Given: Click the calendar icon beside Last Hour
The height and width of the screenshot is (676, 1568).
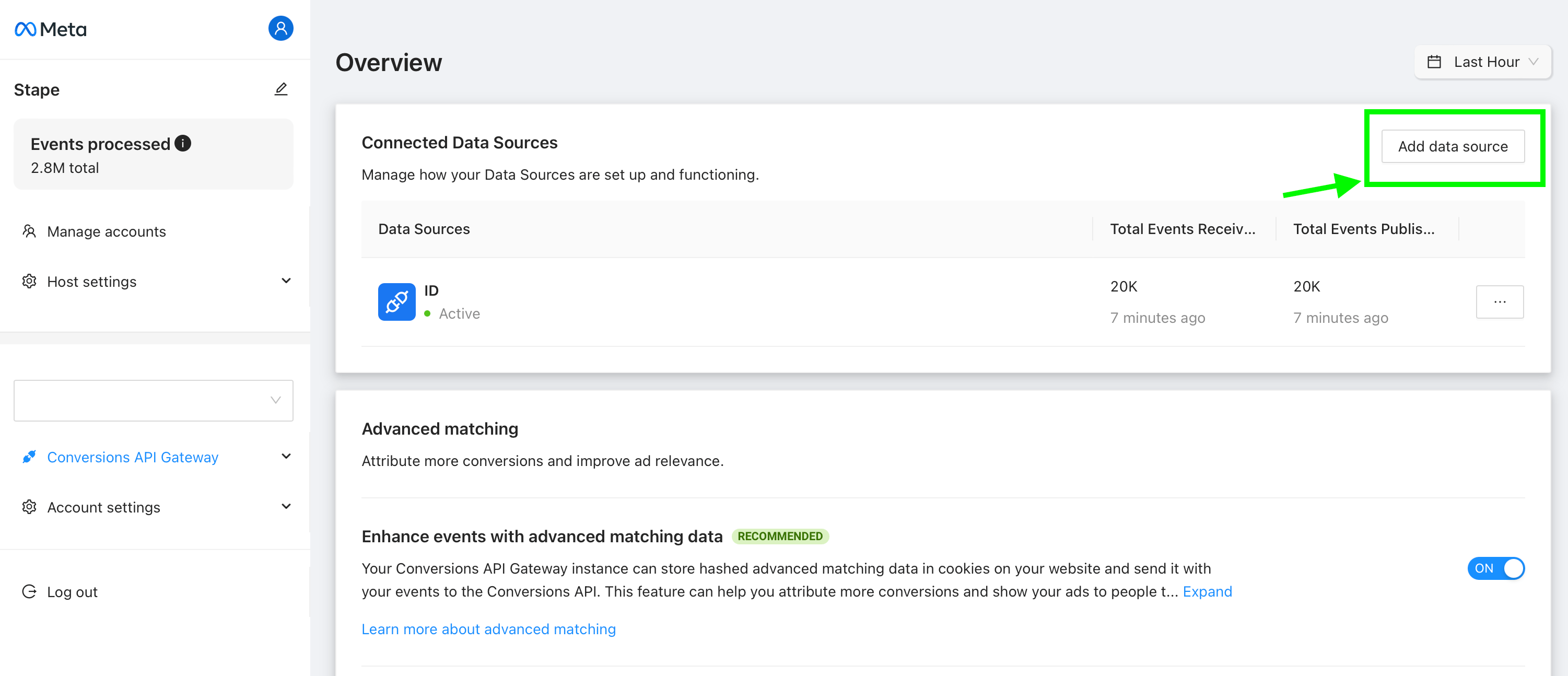Looking at the screenshot, I should point(1434,62).
